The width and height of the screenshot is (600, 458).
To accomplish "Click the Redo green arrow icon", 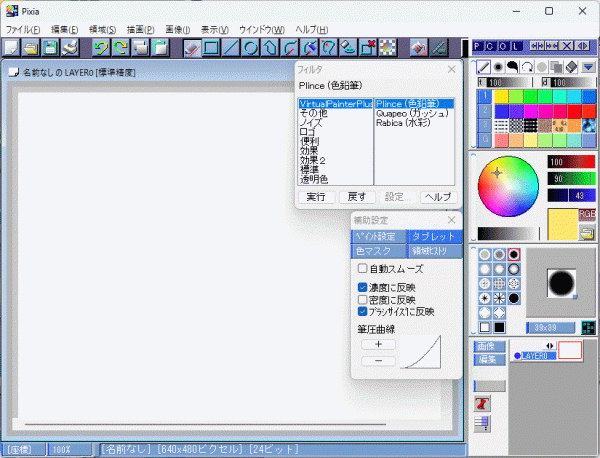I will [x=121, y=48].
